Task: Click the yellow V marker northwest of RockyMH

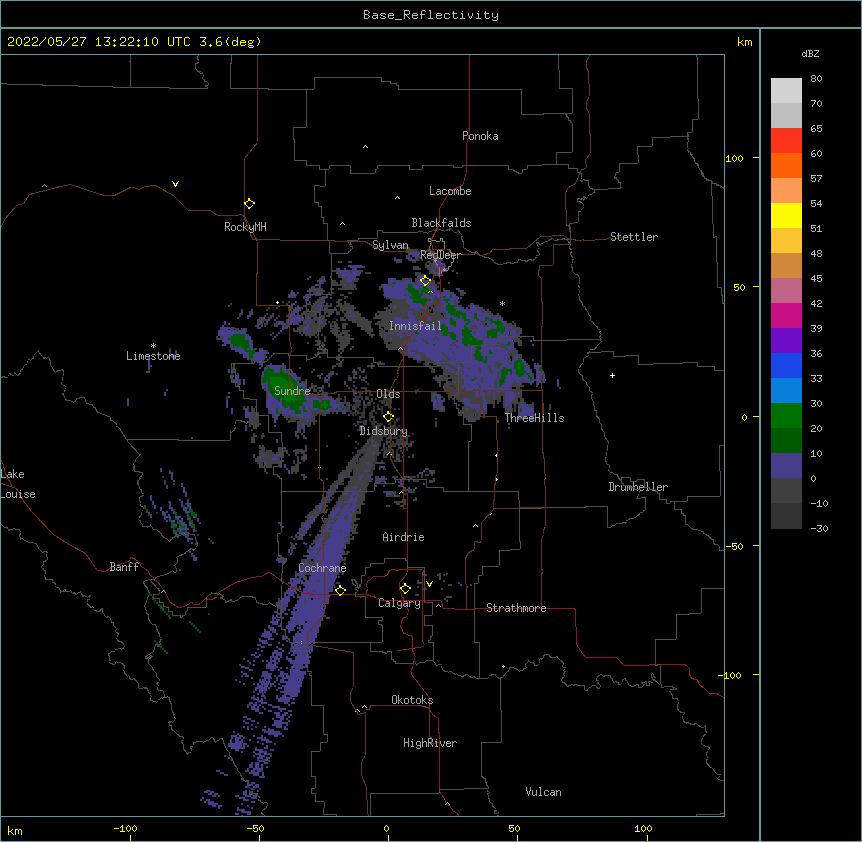Action: point(175,184)
